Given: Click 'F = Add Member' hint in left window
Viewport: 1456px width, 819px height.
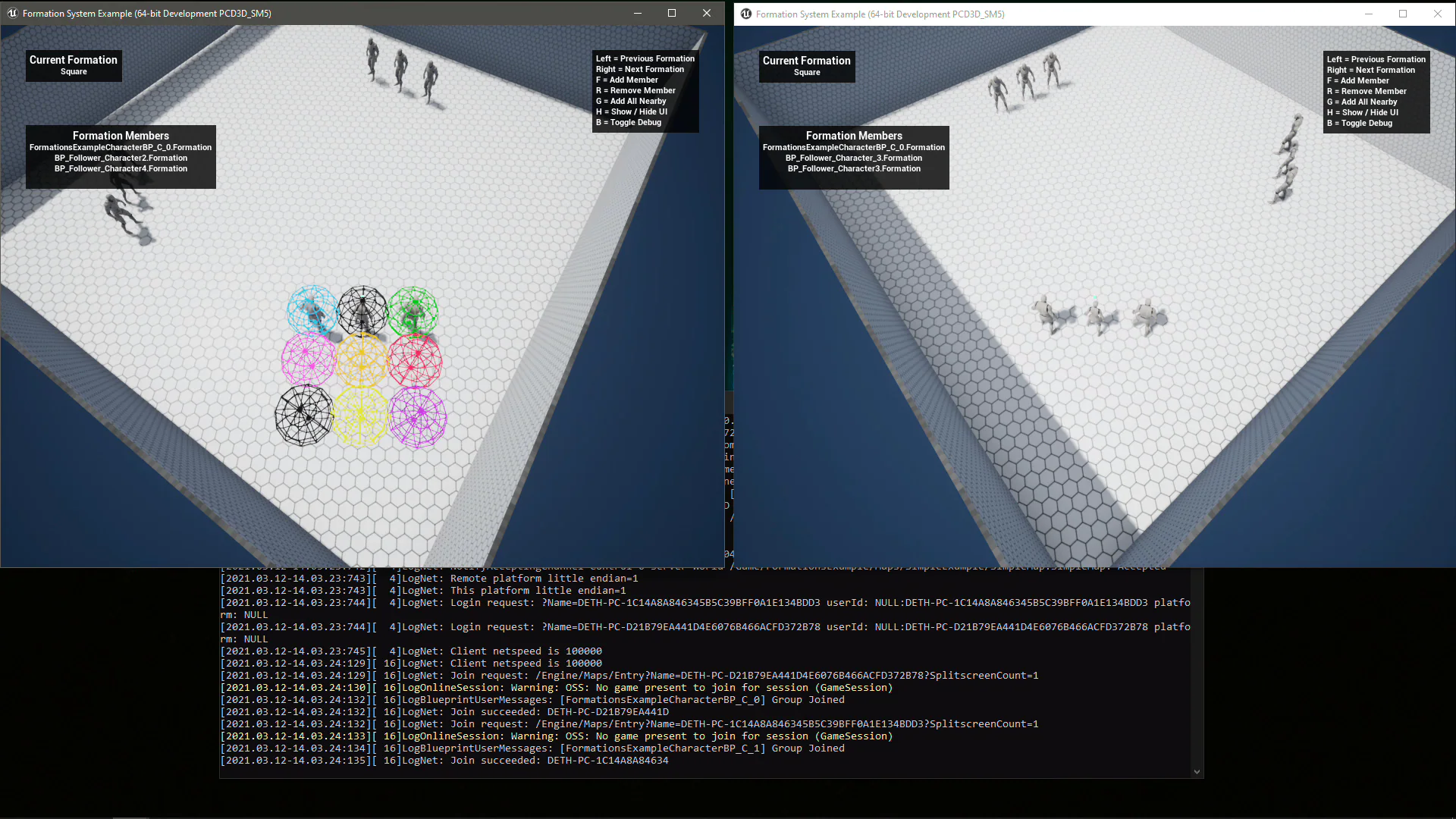Looking at the screenshot, I should point(627,80).
